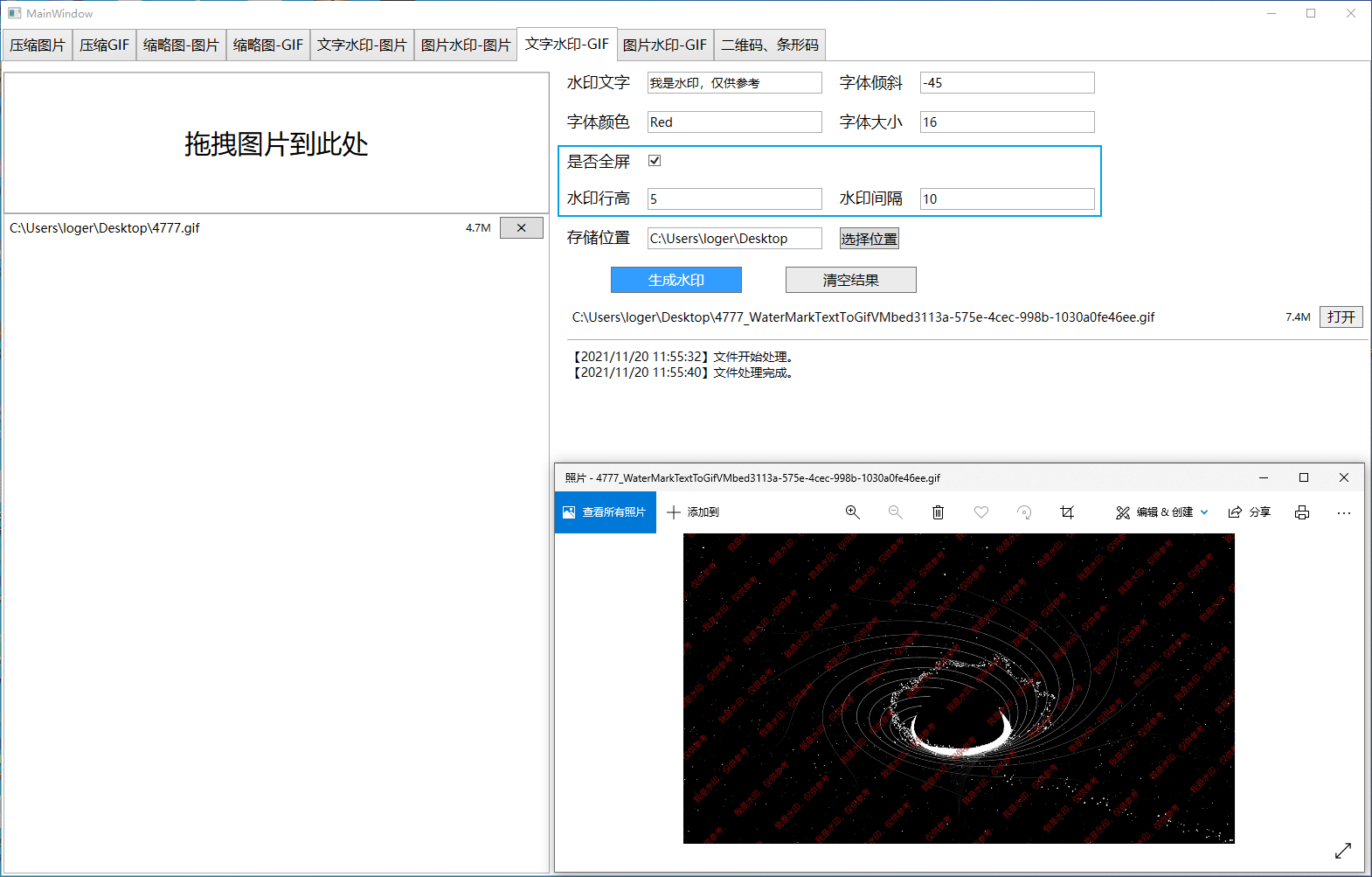Expand photo to fullscreen arrow icon
1372x877 pixels.
[x=1343, y=850]
